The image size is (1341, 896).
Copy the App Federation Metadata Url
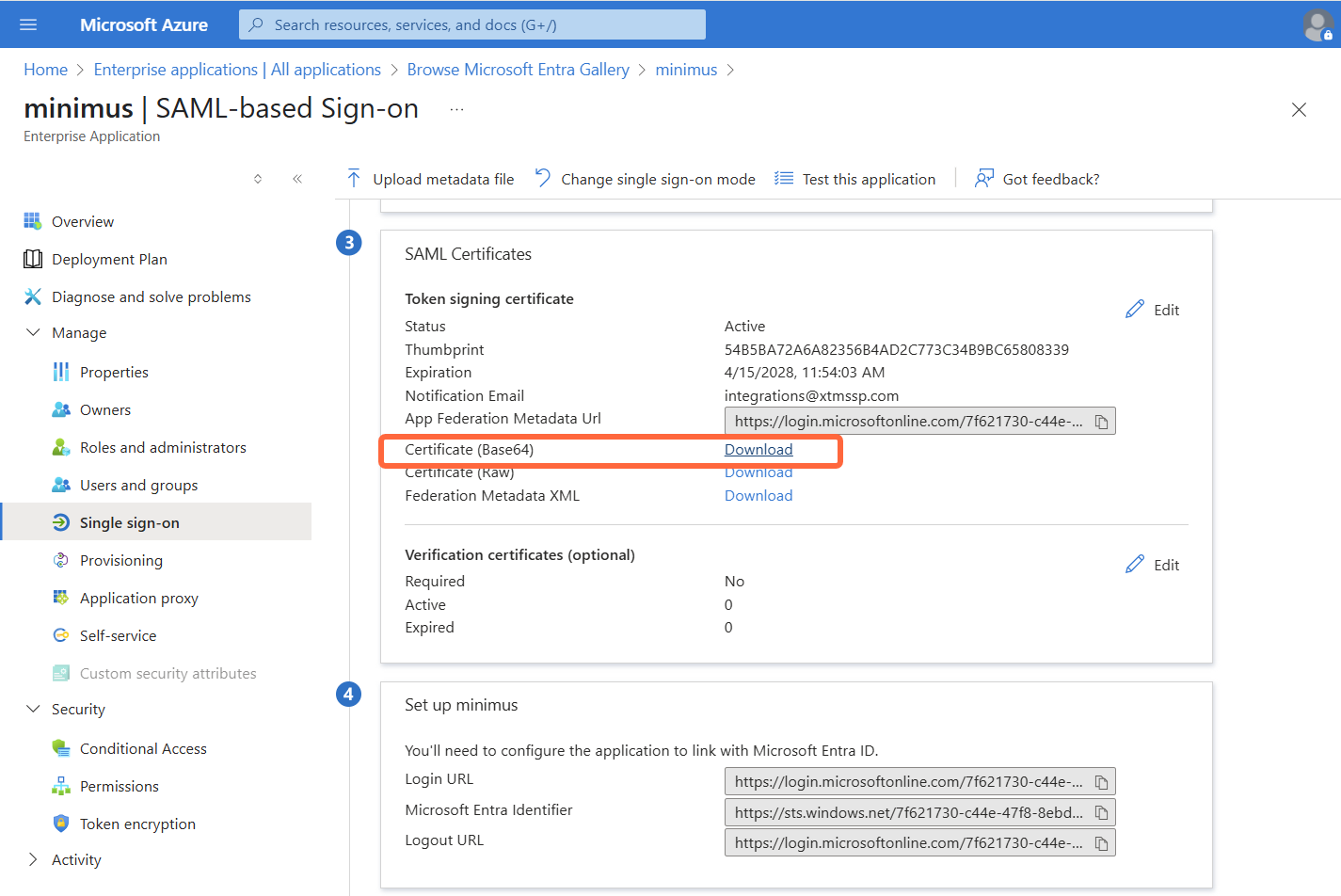[1102, 421]
